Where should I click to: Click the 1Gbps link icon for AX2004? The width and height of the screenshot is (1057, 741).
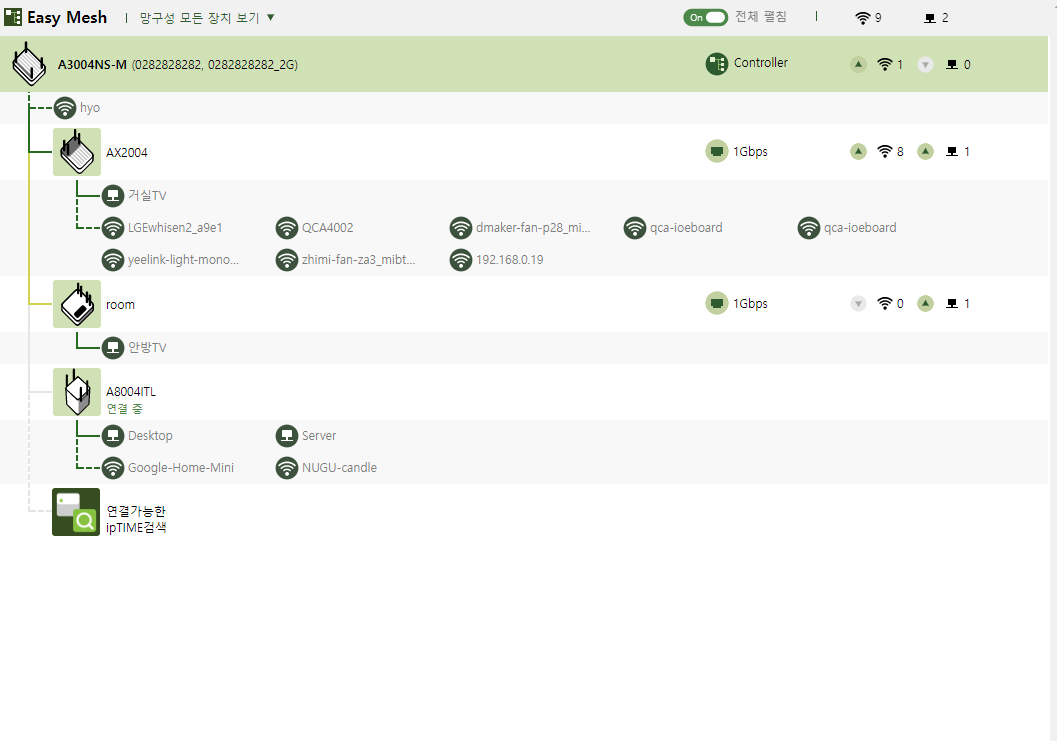click(717, 152)
